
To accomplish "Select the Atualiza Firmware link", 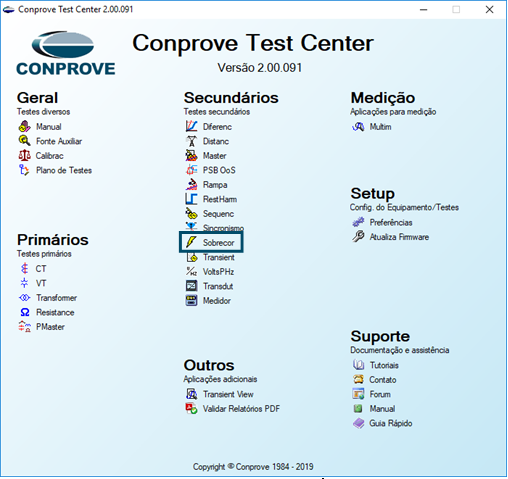I will tap(399, 237).
